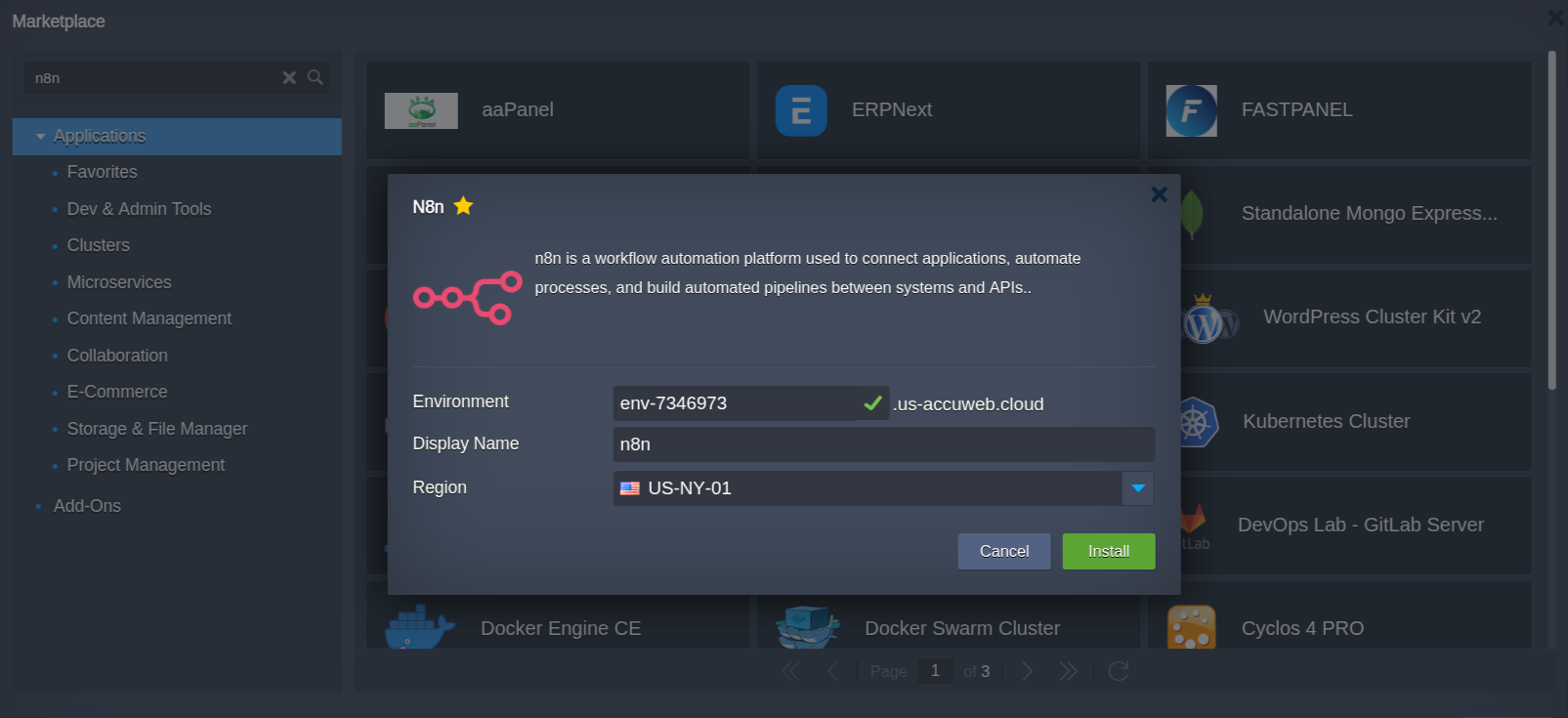The image size is (1568, 718).
Task: Click the US flag icon in Region
Action: tap(630, 488)
